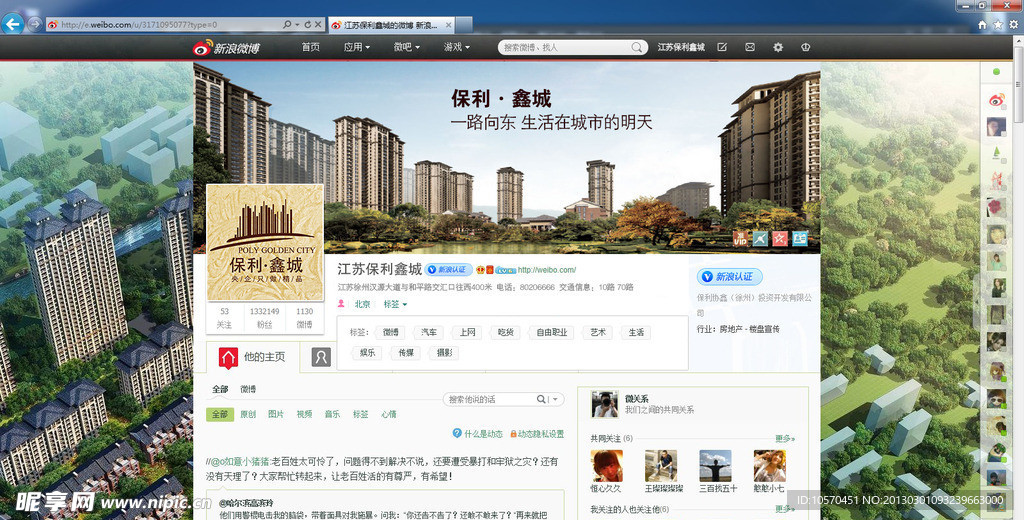This screenshot has width=1024, height=520.
Task: Open 王璨璨璨璨 avatar in 共同关注
Action: [661, 465]
